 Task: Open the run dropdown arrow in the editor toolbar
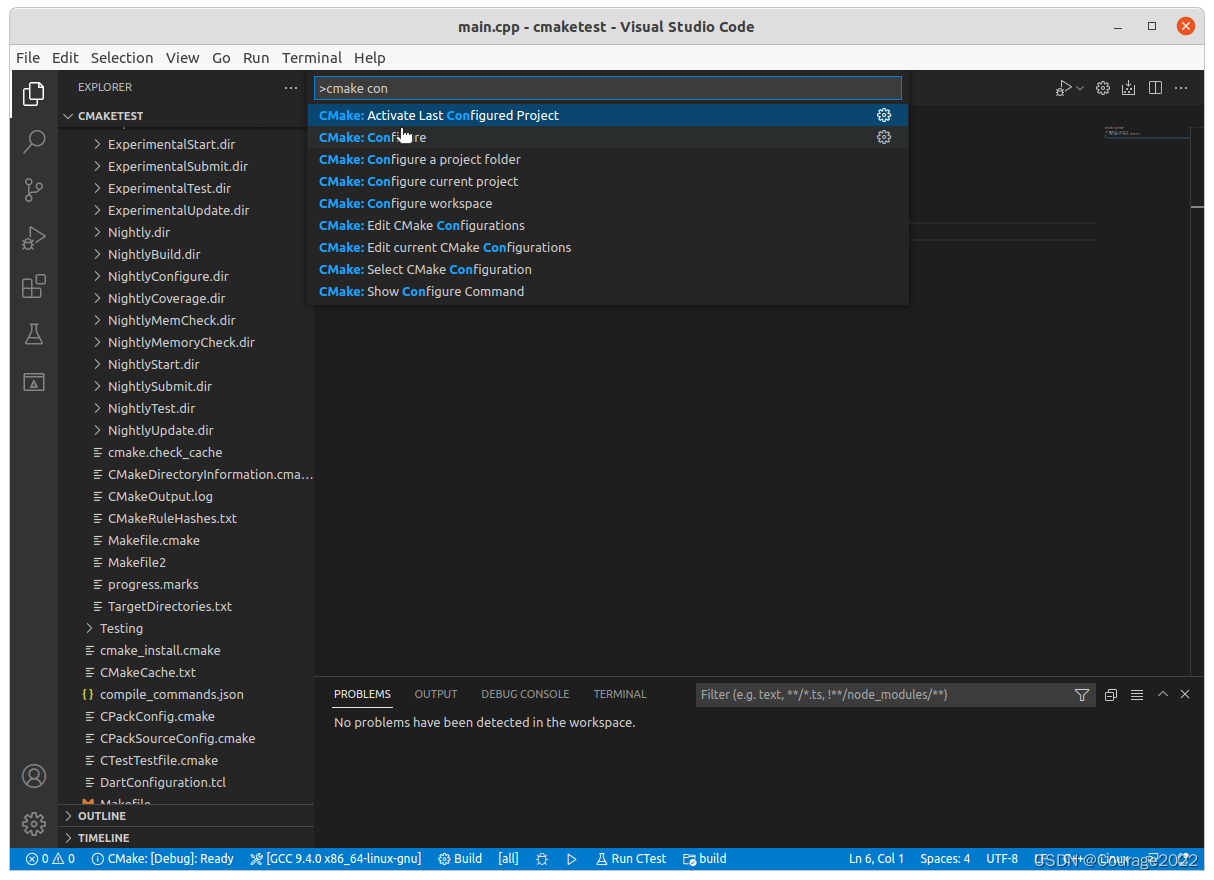1080,88
